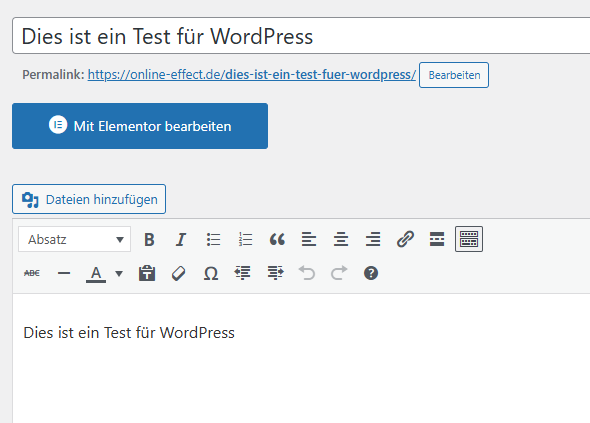Open keyboard shortcuts help

[x=371, y=273]
